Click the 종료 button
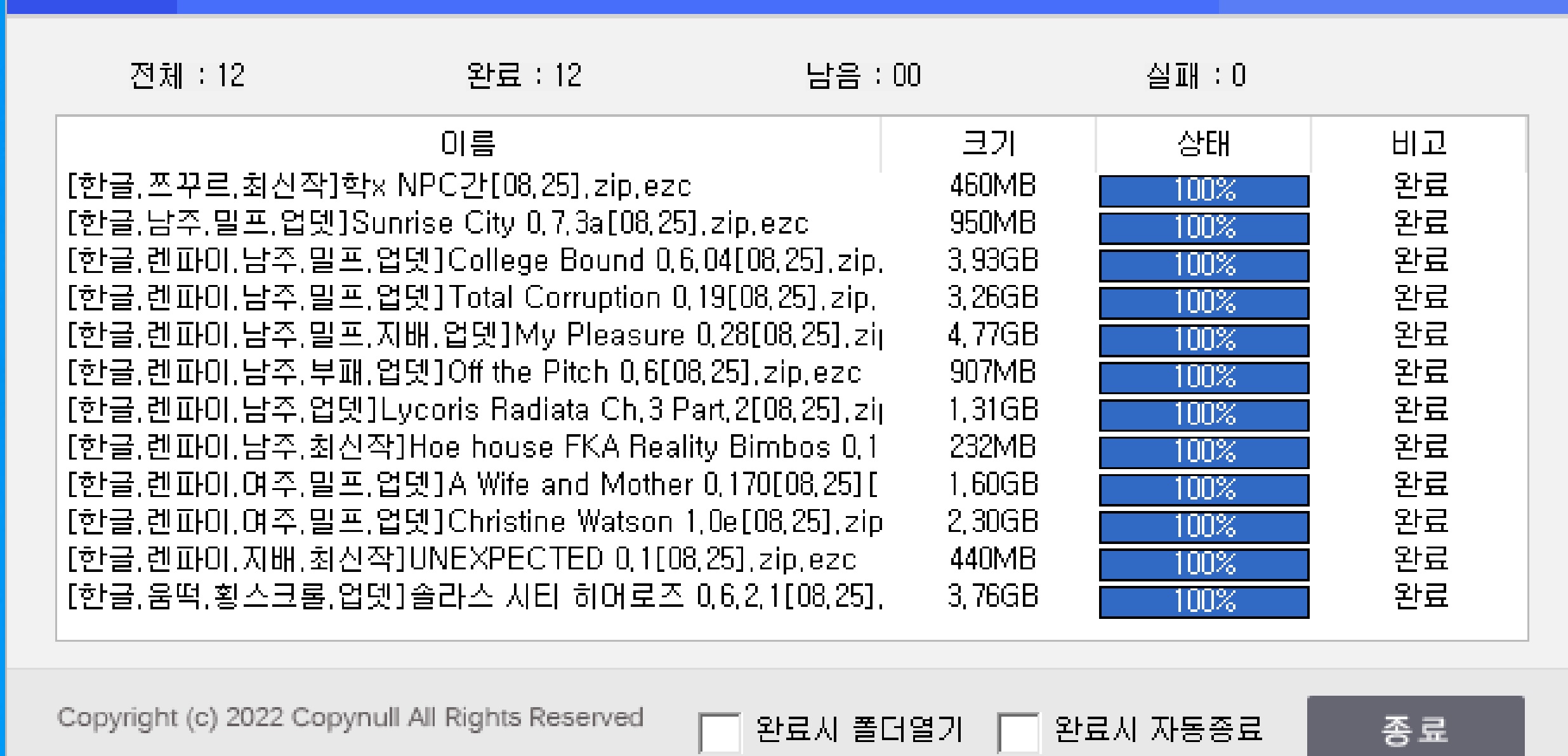1568x756 pixels. tap(1415, 729)
